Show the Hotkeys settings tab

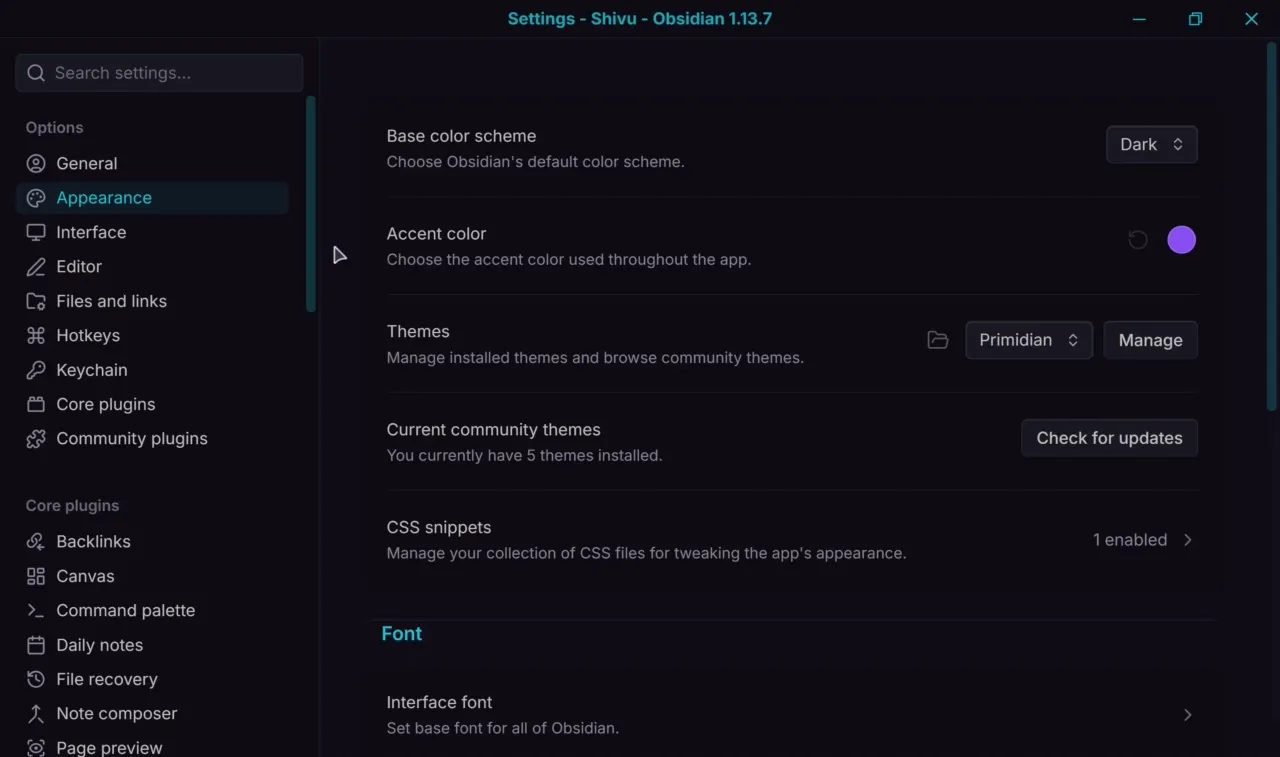(152, 336)
